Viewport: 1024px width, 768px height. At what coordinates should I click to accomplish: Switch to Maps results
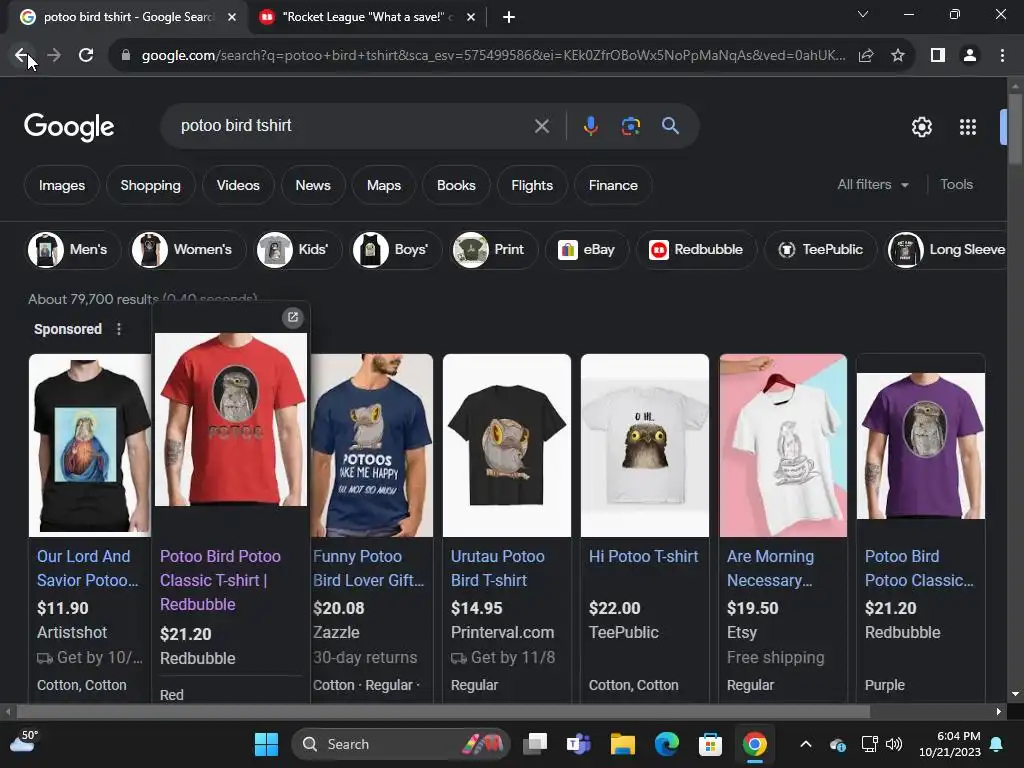384,185
